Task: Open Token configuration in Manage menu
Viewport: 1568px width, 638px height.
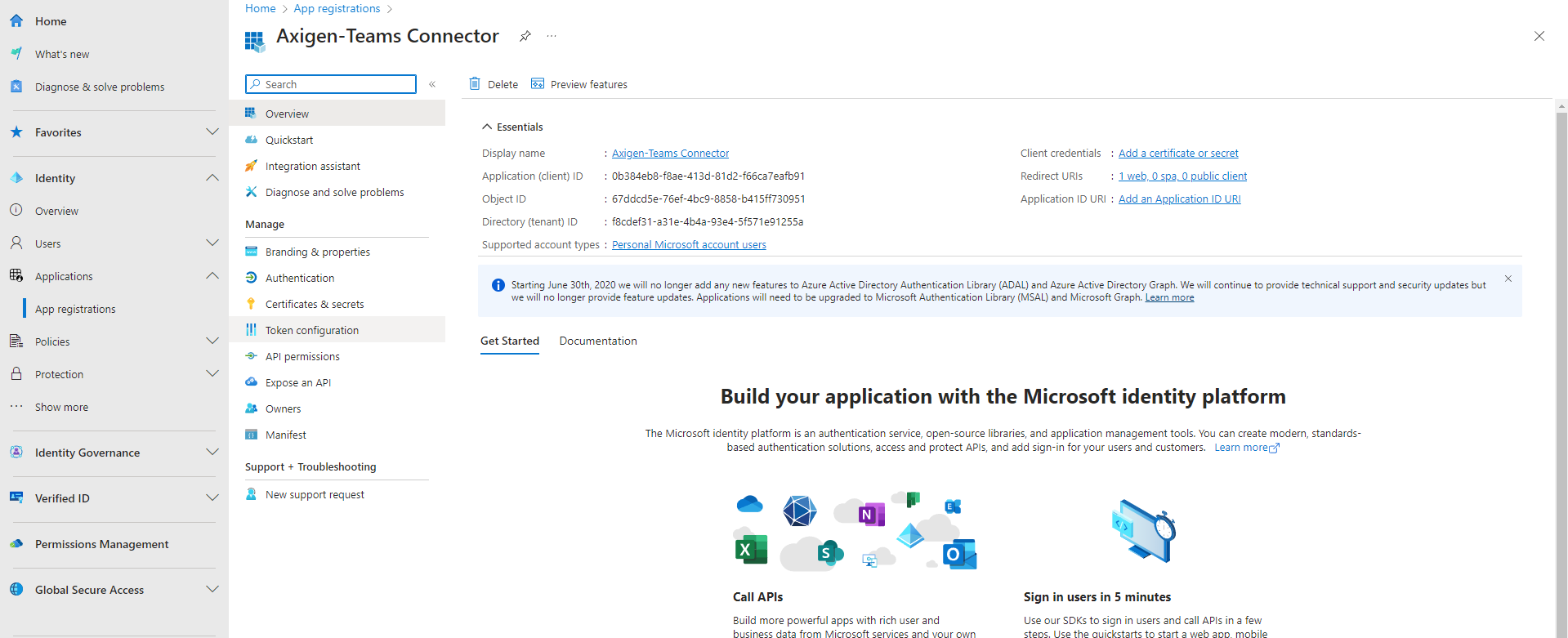Action: [x=312, y=330]
